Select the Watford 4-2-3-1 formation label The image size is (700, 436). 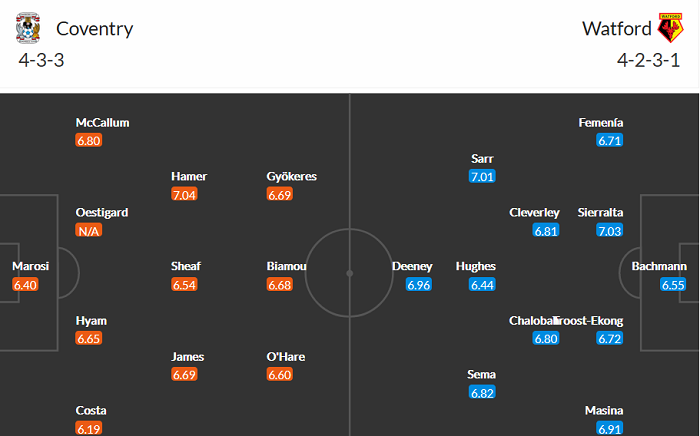(650, 60)
